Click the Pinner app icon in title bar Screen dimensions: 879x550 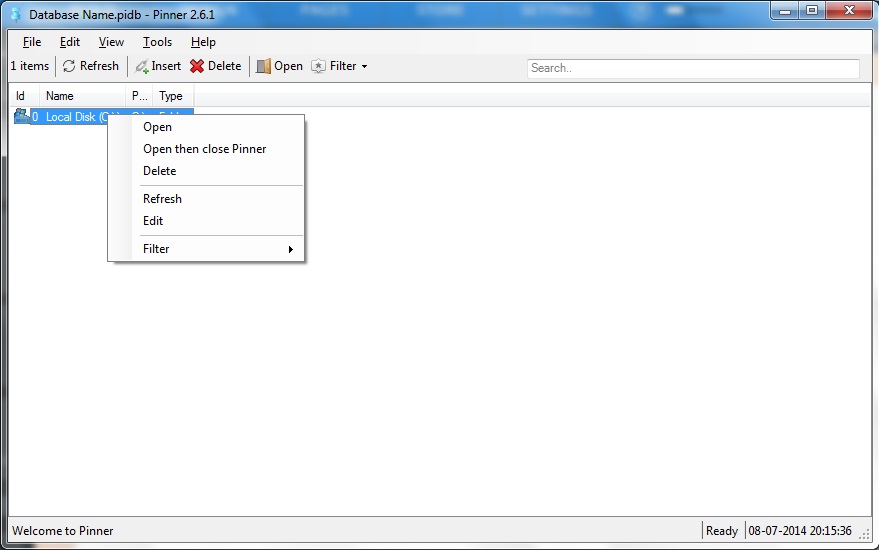coord(15,15)
